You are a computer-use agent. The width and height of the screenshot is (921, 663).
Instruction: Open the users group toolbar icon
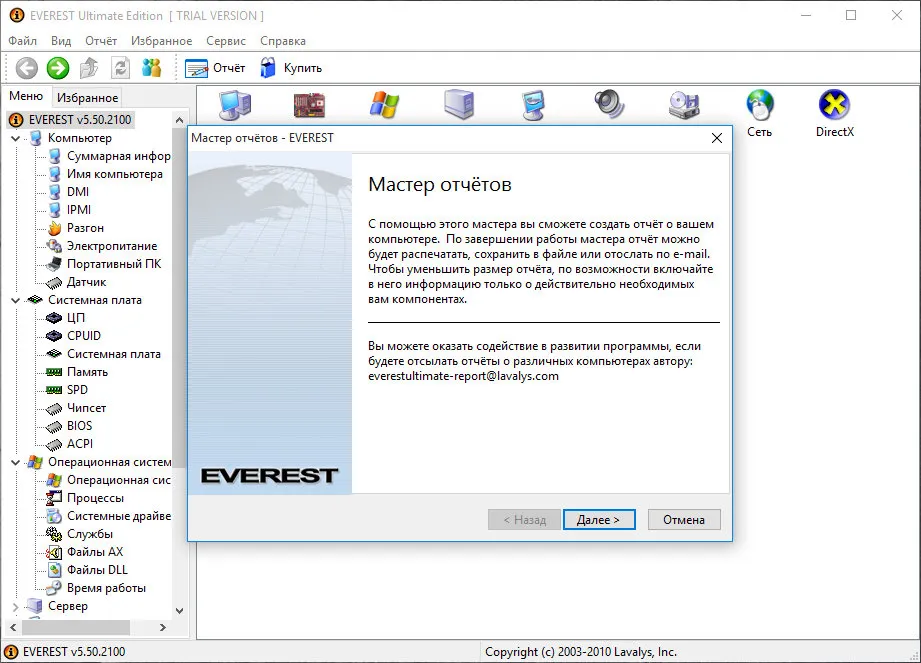[152, 68]
